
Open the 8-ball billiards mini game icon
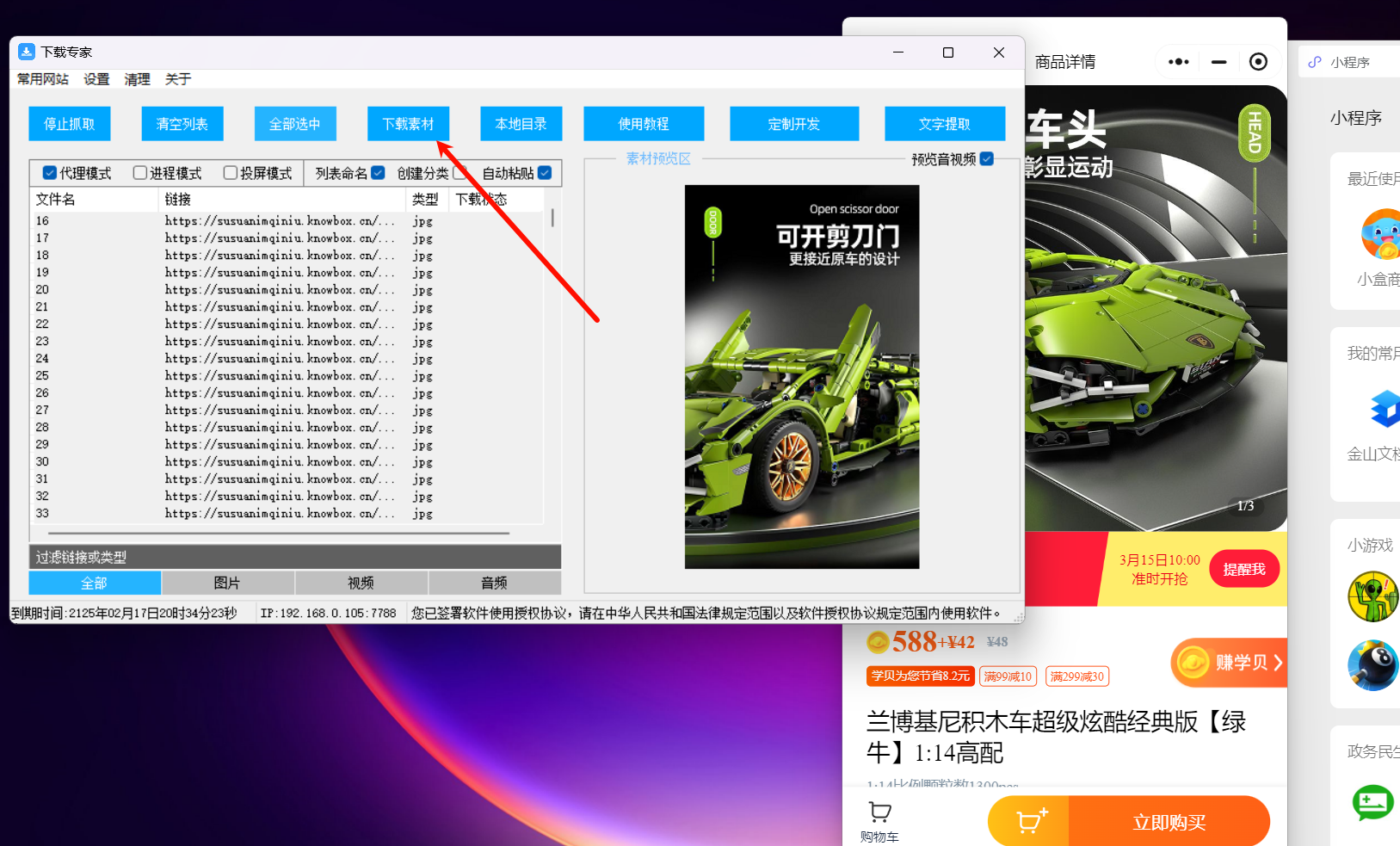pos(1372,665)
